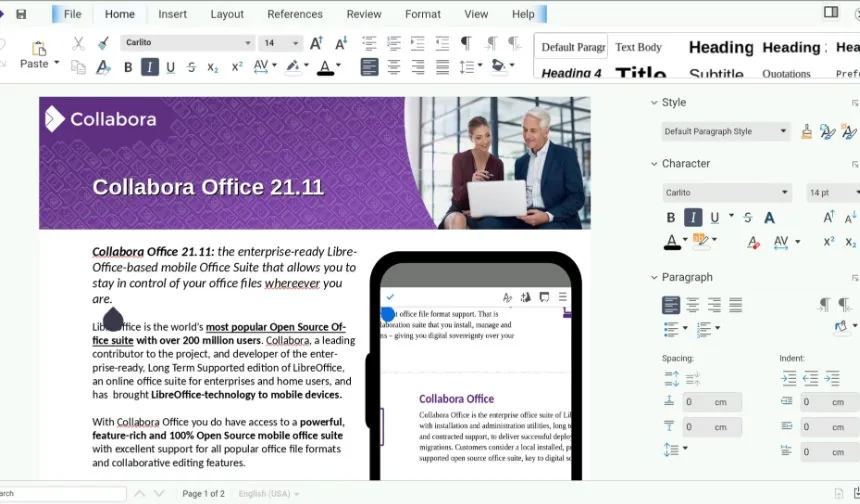
Task: Click sidebar justified alignment icon
Action: coord(735,304)
